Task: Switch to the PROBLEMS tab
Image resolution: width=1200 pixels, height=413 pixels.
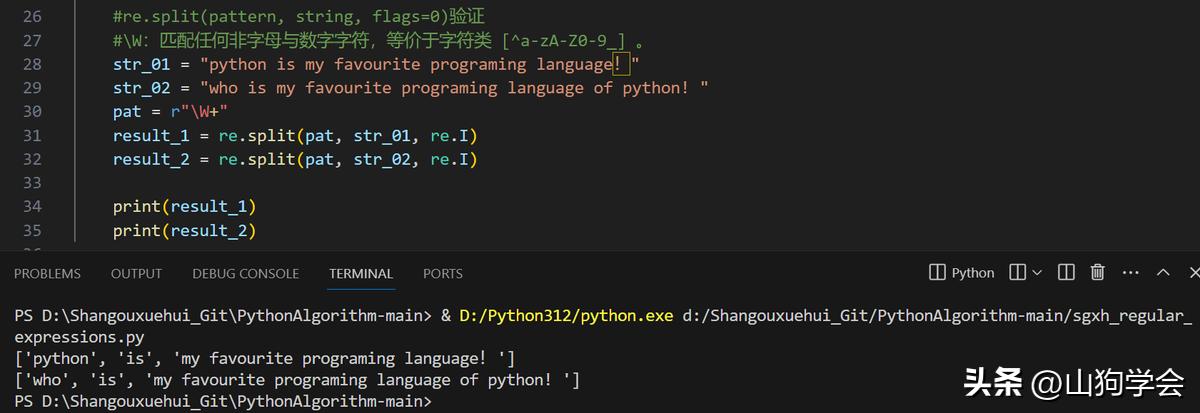Action: (x=47, y=273)
